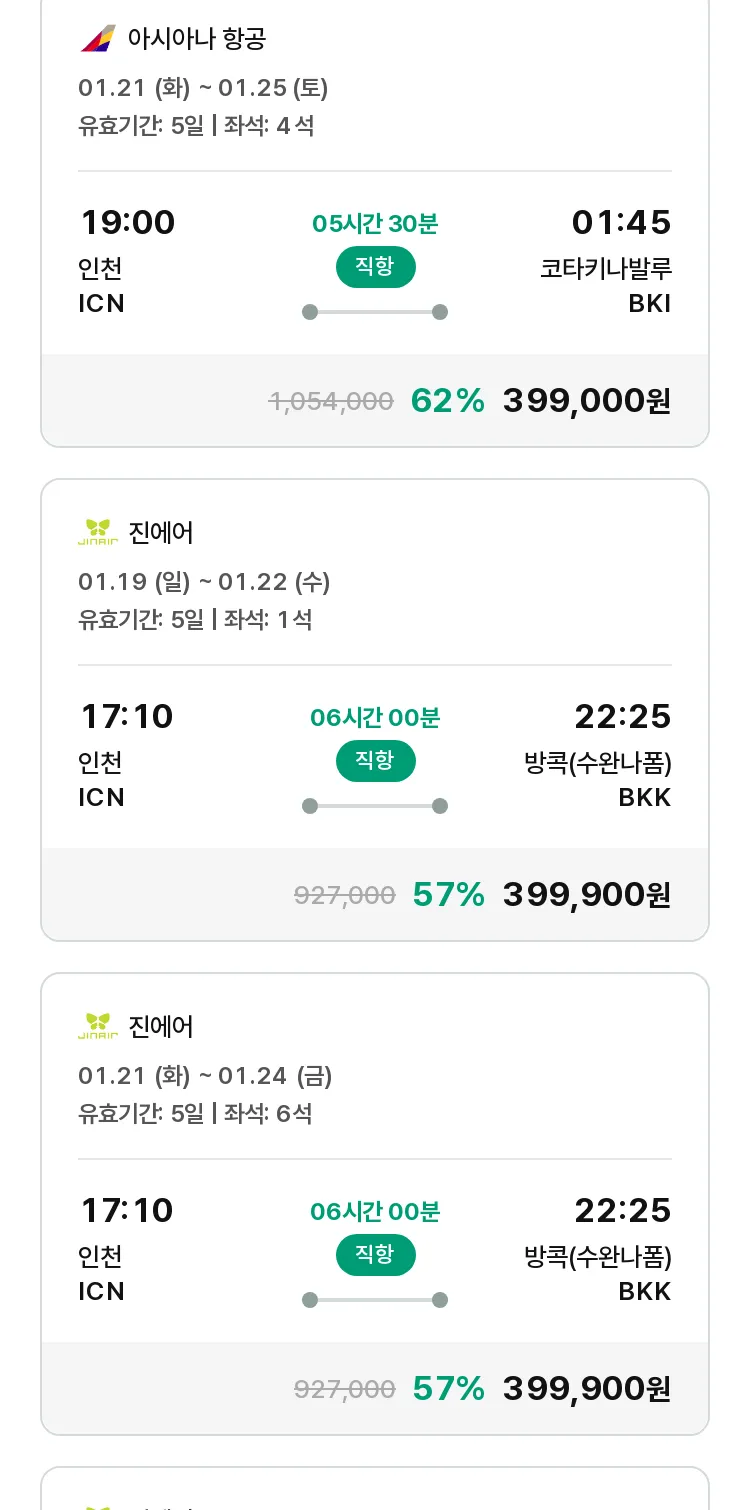Tap the 62% discount label
This screenshot has width=750, height=1510.
click(x=448, y=401)
